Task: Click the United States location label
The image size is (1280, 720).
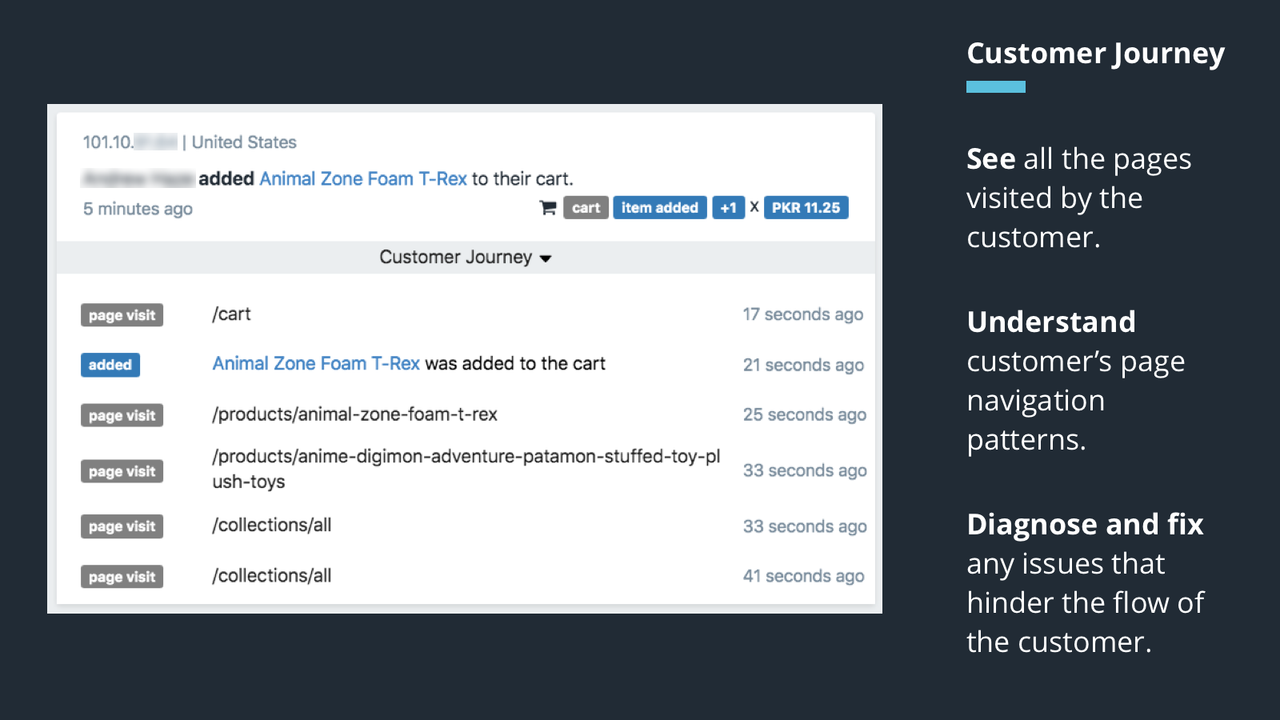Action: (243, 142)
